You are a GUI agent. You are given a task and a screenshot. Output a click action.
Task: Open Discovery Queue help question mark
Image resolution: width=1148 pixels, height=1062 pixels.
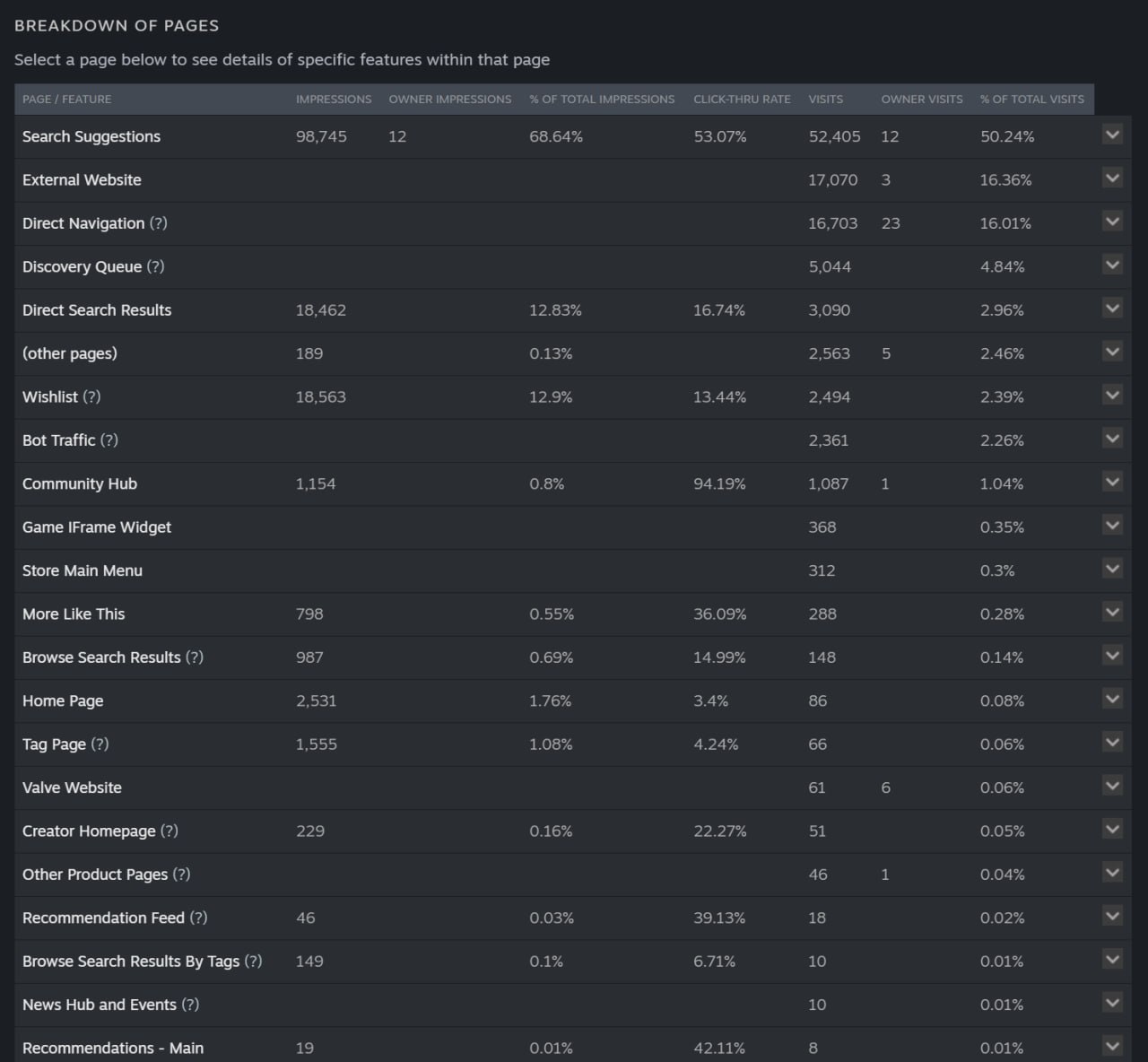click(155, 266)
